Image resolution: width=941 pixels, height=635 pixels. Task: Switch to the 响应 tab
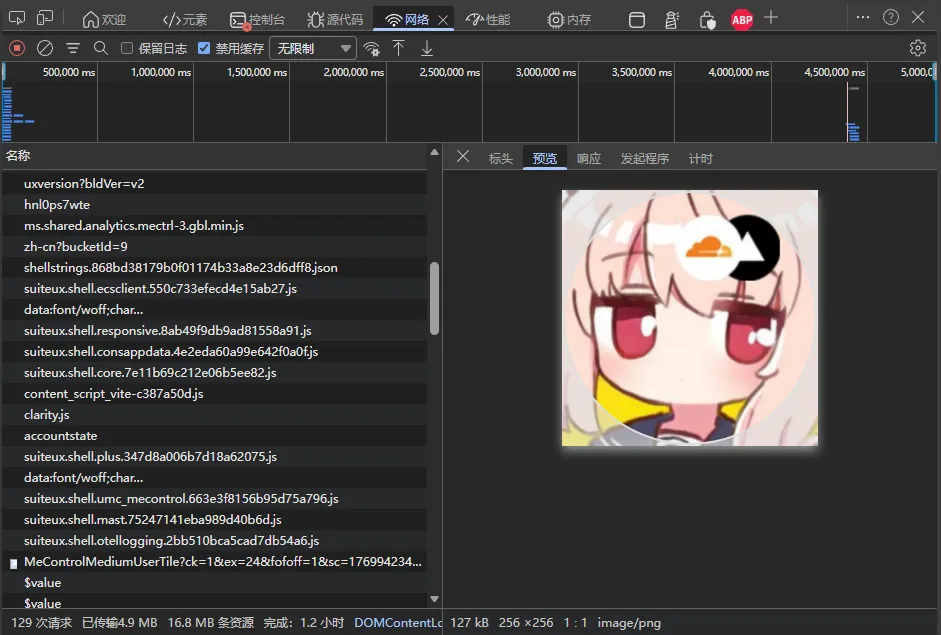[589, 158]
